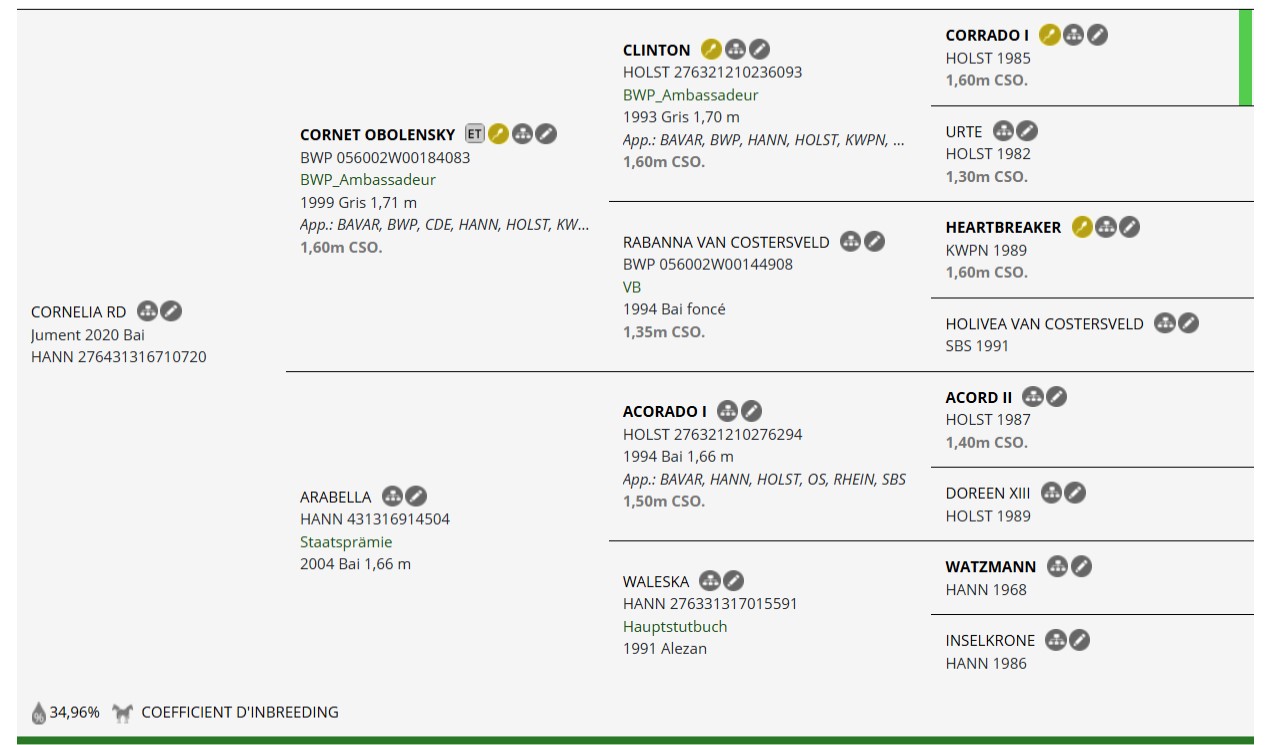The width and height of the screenshot is (1272, 745).
Task: Click the Staatsprämie label under ARABELLA
Action: pos(346,542)
